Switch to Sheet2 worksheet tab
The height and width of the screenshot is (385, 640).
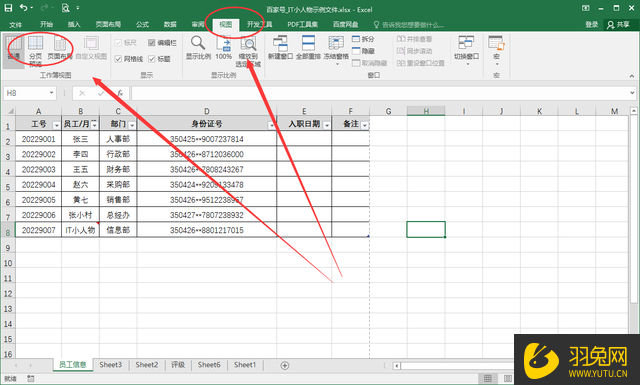147,365
